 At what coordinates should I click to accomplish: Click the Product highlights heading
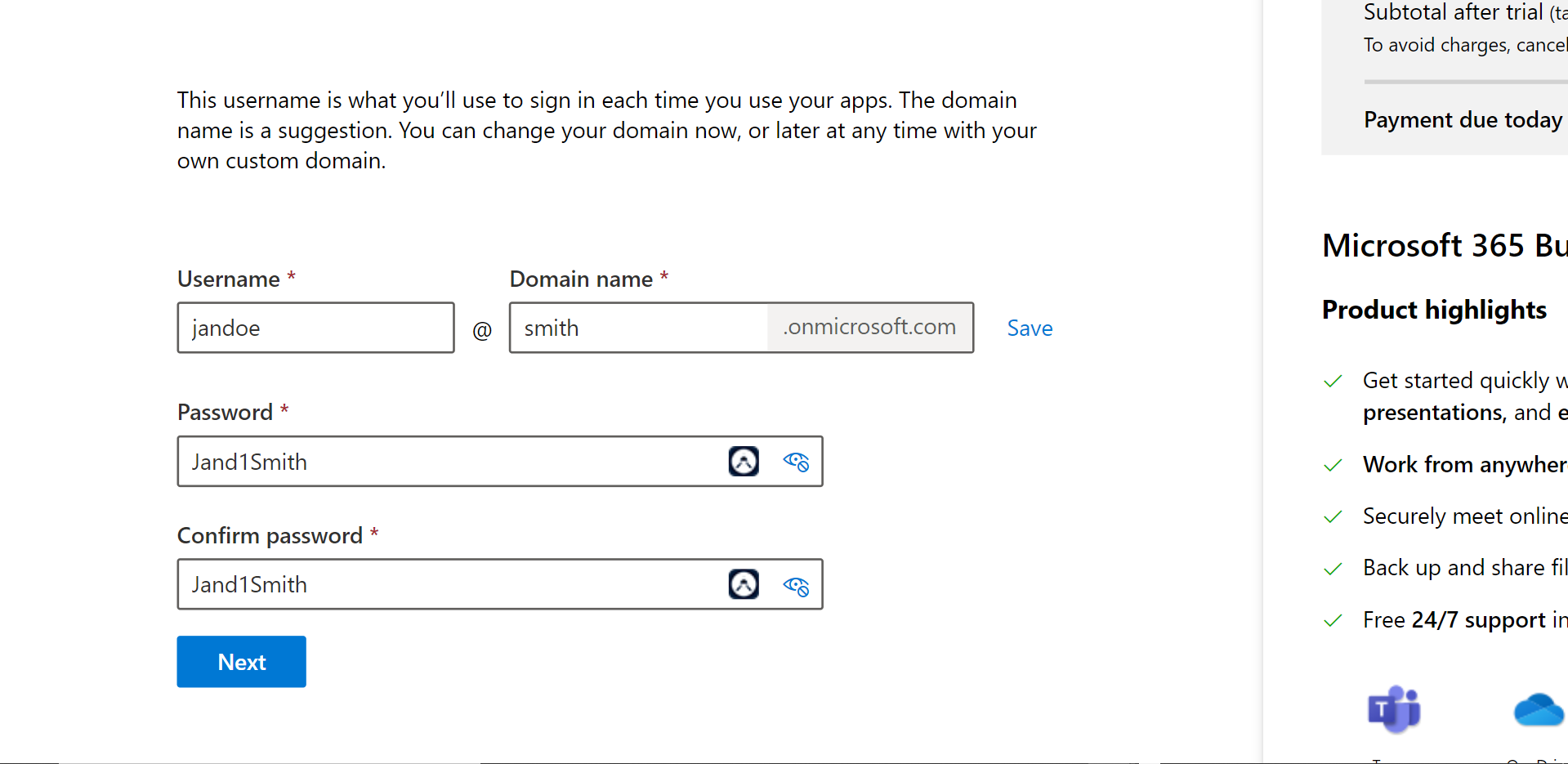[x=1434, y=310]
